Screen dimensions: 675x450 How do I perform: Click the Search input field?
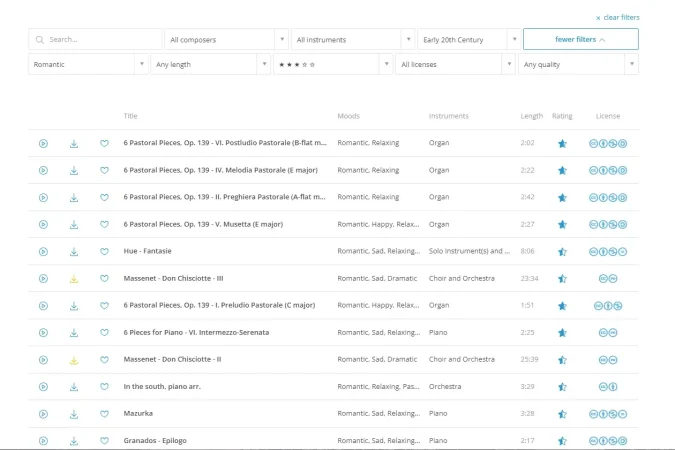pyautogui.click(x=95, y=40)
